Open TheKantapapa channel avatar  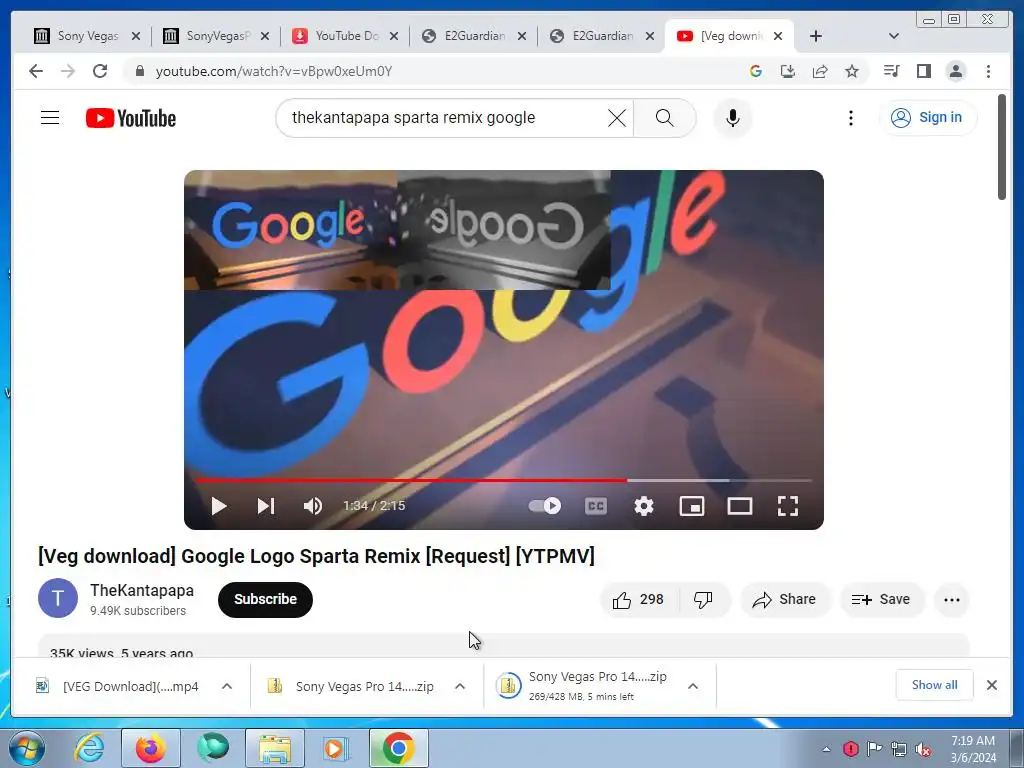tap(57, 598)
